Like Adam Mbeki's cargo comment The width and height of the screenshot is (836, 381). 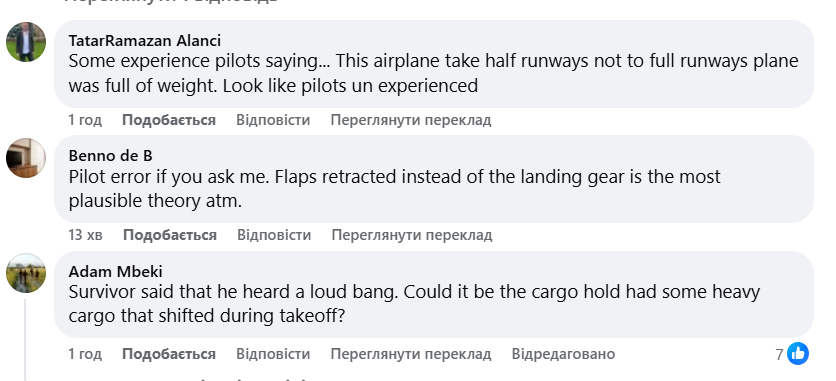pyautogui.click(x=168, y=354)
